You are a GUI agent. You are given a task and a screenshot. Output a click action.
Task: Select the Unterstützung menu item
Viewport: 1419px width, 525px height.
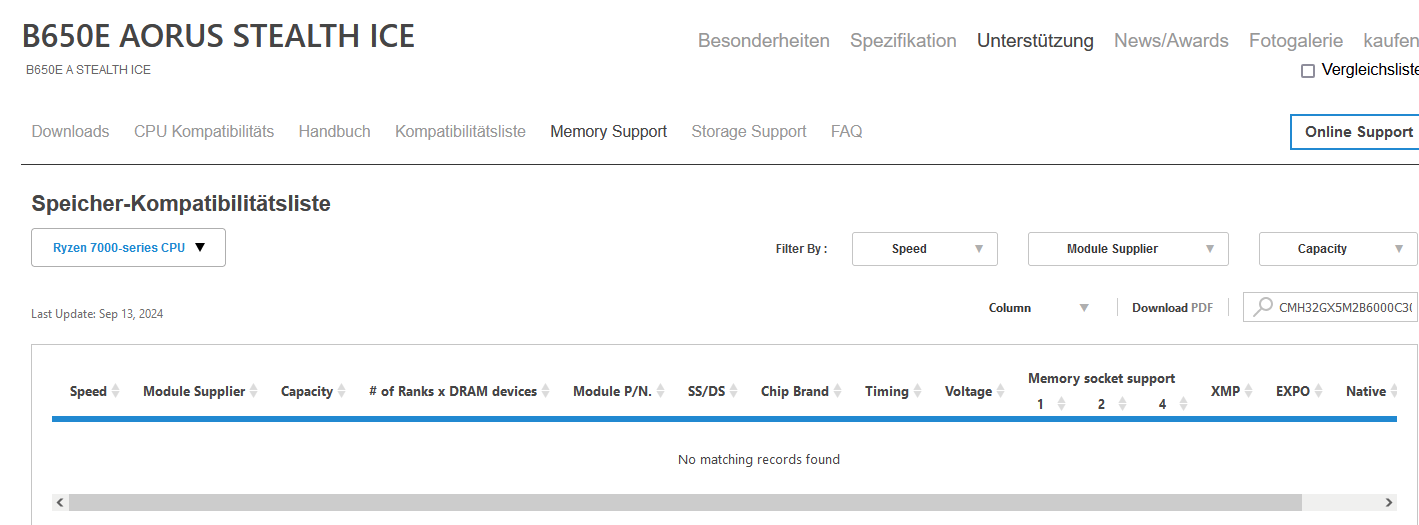pyautogui.click(x=1035, y=41)
